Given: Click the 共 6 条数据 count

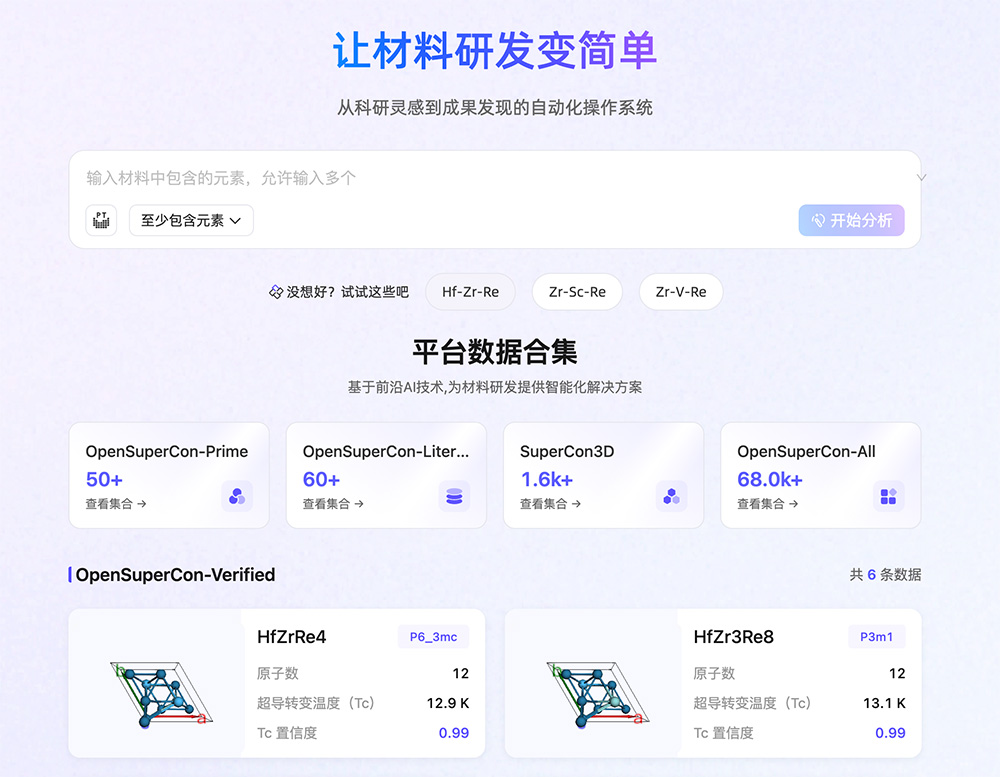Looking at the screenshot, I should (x=885, y=575).
